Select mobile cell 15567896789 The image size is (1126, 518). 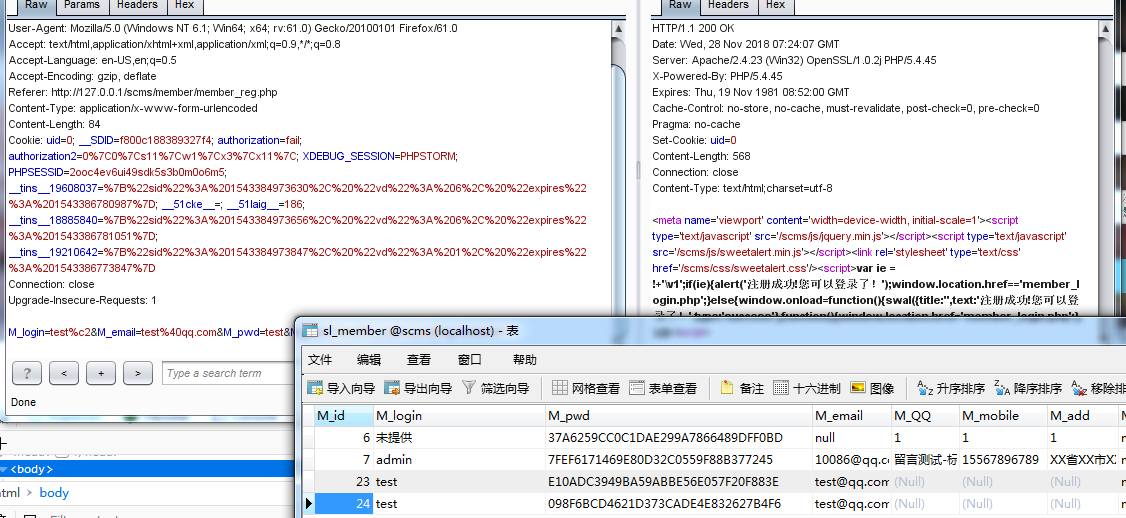[x=1005, y=459]
